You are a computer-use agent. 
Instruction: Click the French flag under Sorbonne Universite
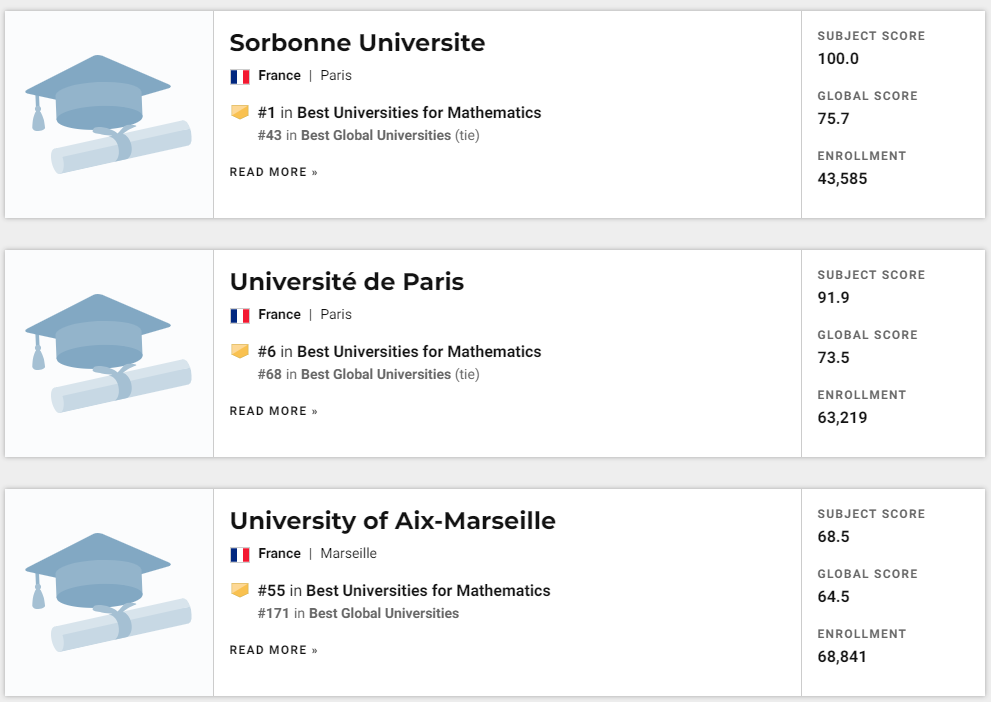coord(240,76)
